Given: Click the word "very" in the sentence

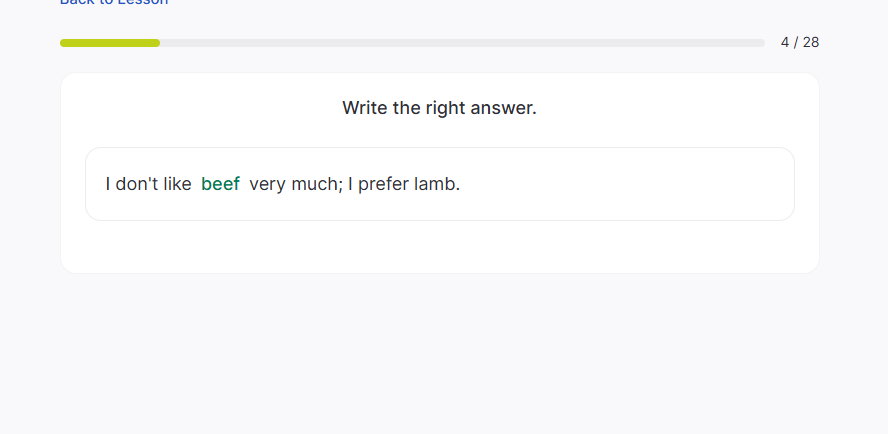Looking at the screenshot, I should (x=268, y=184).
